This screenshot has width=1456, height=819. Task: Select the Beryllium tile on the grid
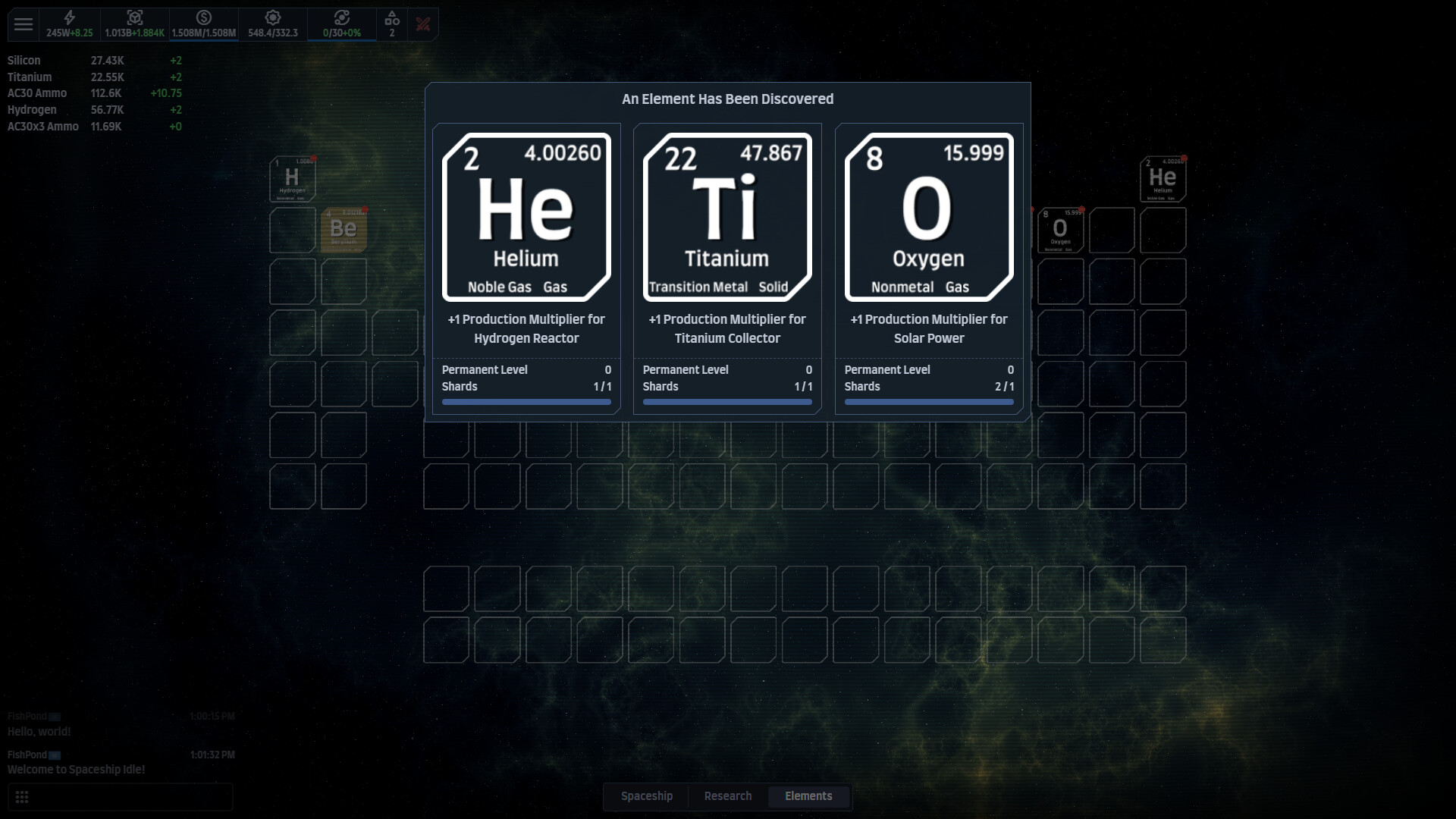tap(344, 230)
